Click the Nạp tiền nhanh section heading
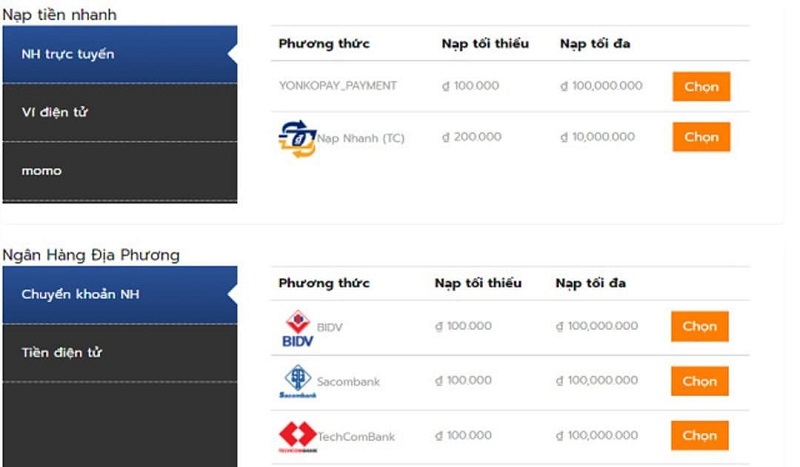 pos(60,15)
